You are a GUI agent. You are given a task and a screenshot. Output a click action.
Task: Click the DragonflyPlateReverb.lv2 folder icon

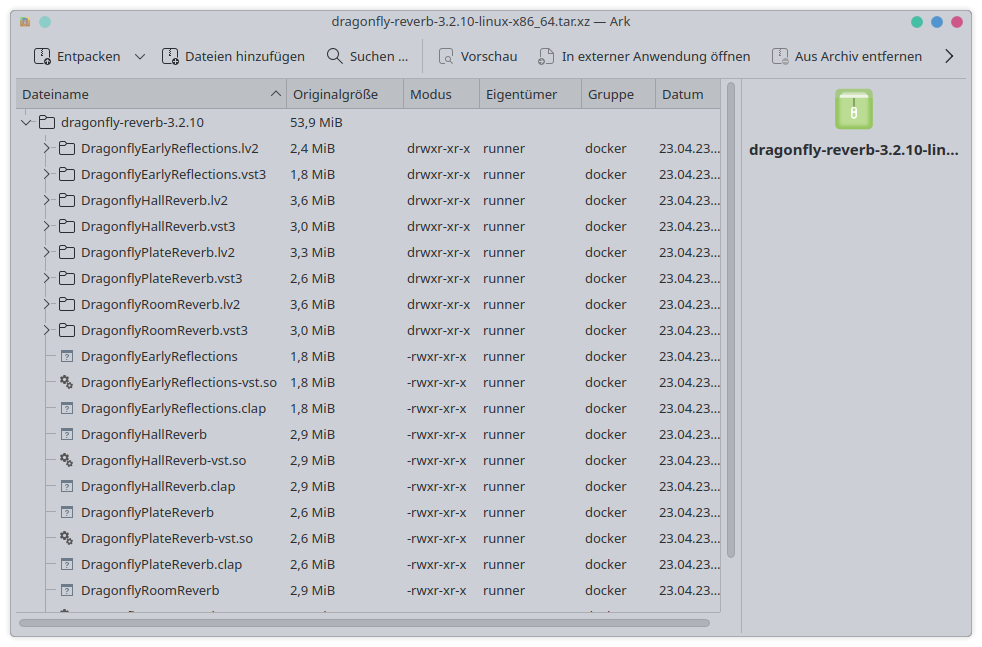pyautogui.click(x=67, y=252)
